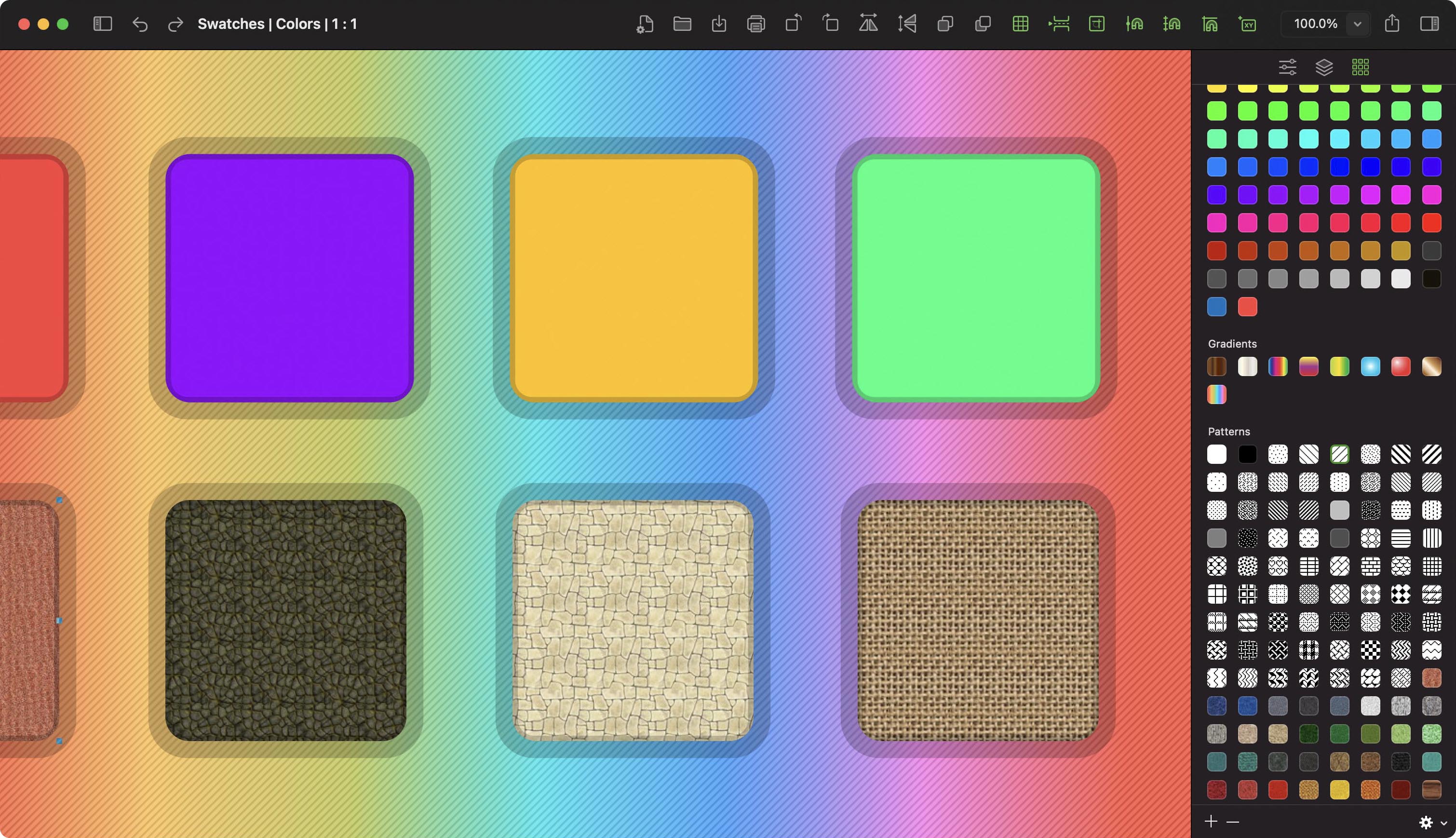The image size is (1456, 838).
Task: Rotate selection left using toolbar icon
Action: click(x=793, y=24)
